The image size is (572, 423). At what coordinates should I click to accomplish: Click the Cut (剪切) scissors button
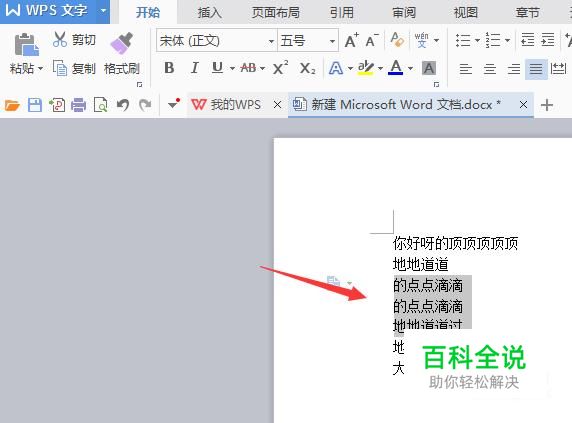point(74,39)
